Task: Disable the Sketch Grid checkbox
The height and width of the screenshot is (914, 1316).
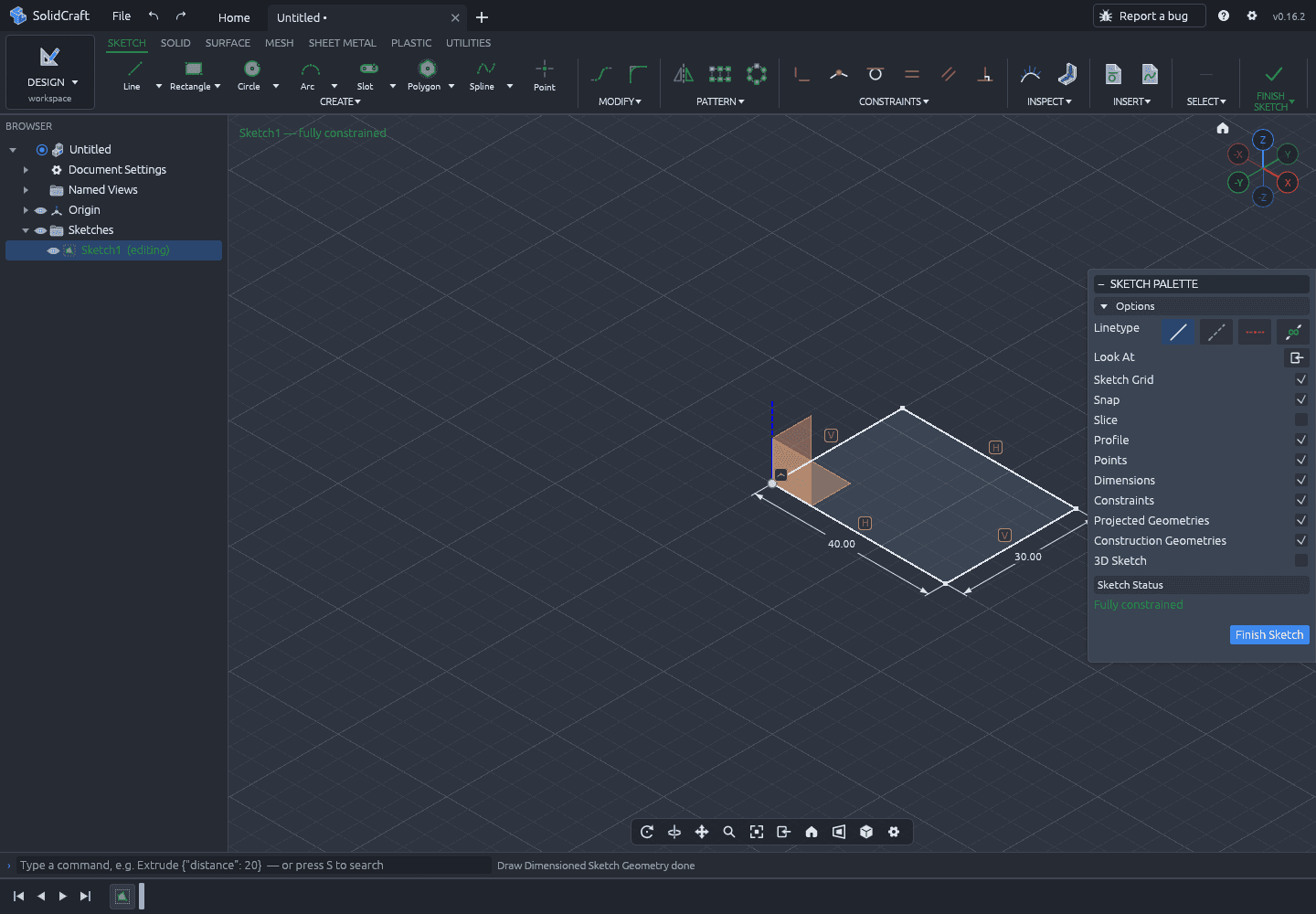Action: [1301, 379]
